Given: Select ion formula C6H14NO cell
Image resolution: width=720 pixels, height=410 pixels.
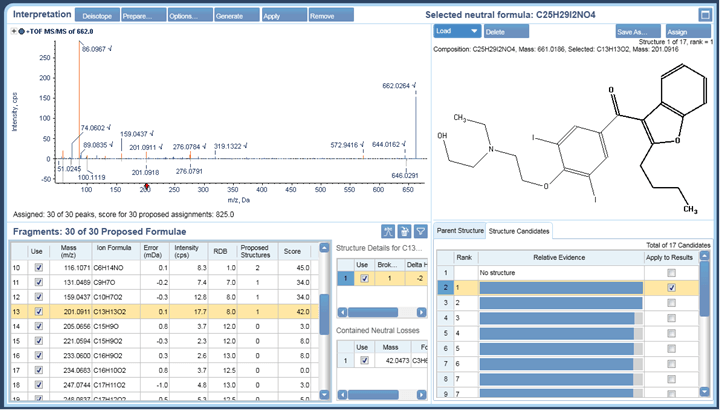Looking at the screenshot, I should pos(115,267).
